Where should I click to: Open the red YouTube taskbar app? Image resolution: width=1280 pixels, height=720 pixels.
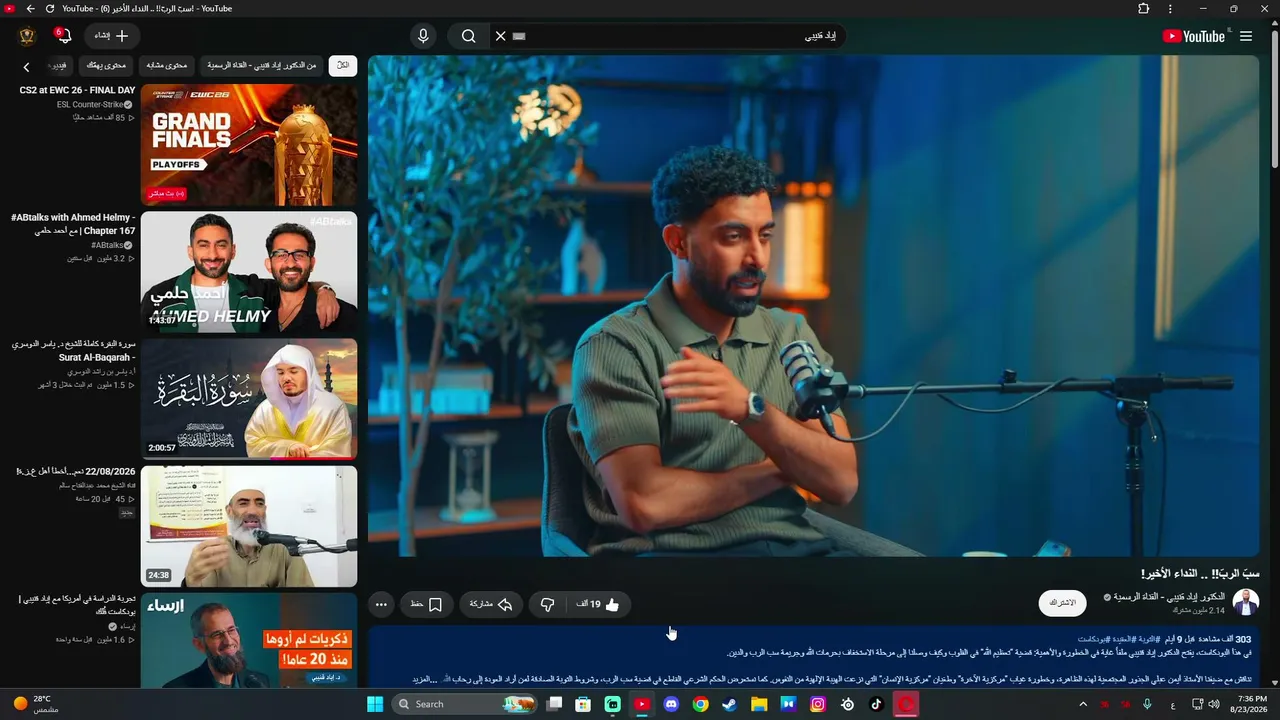click(x=642, y=704)
